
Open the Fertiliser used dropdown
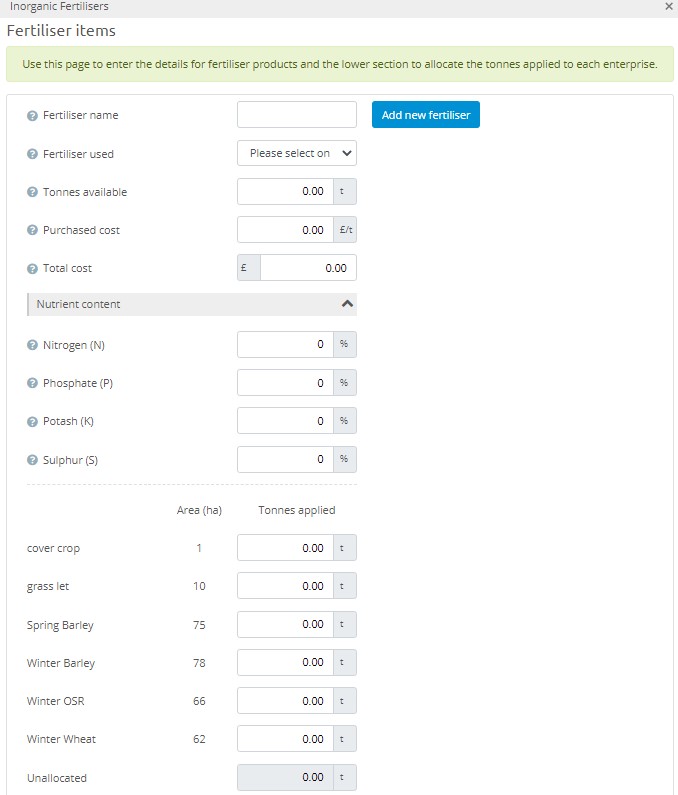[x=297, y=154]
